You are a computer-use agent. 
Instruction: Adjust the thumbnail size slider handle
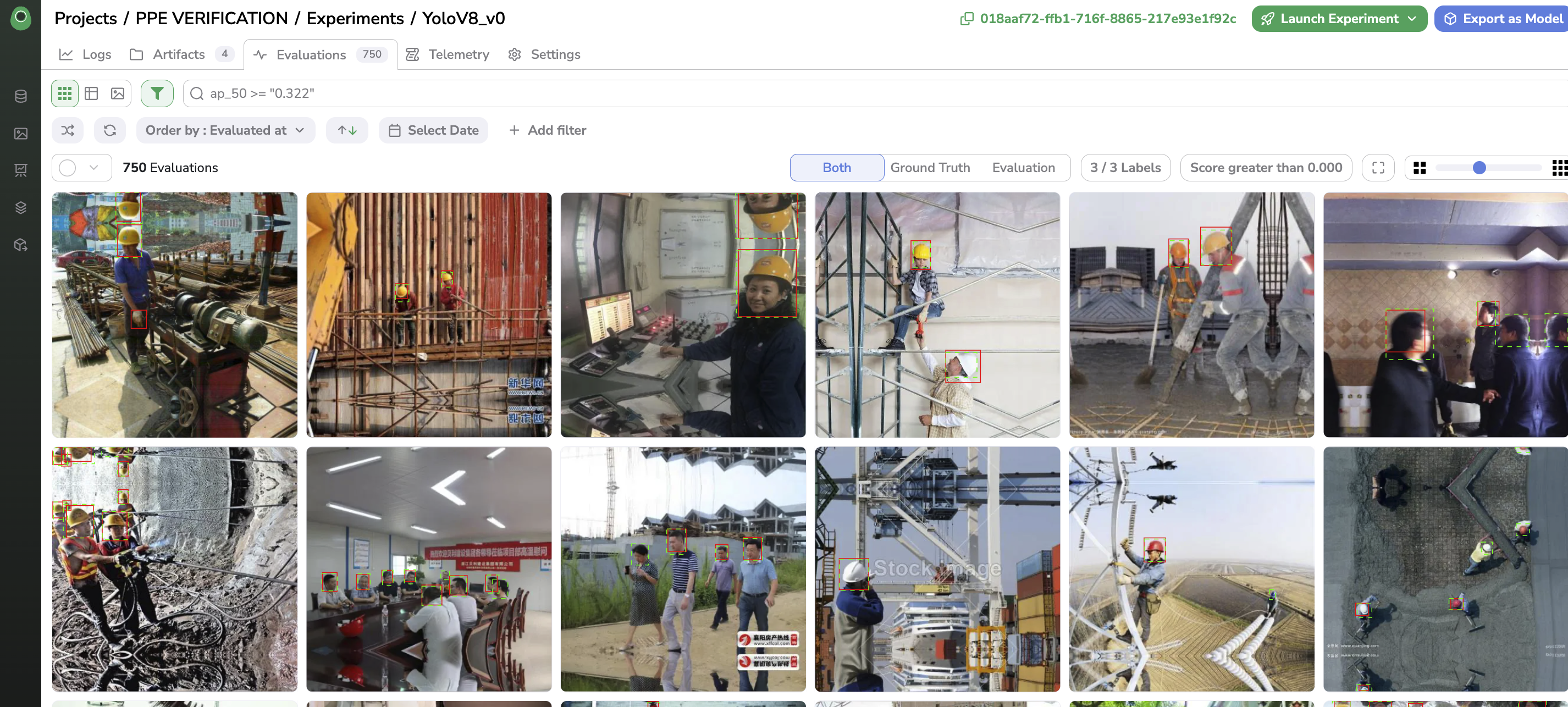[1479, 168]
